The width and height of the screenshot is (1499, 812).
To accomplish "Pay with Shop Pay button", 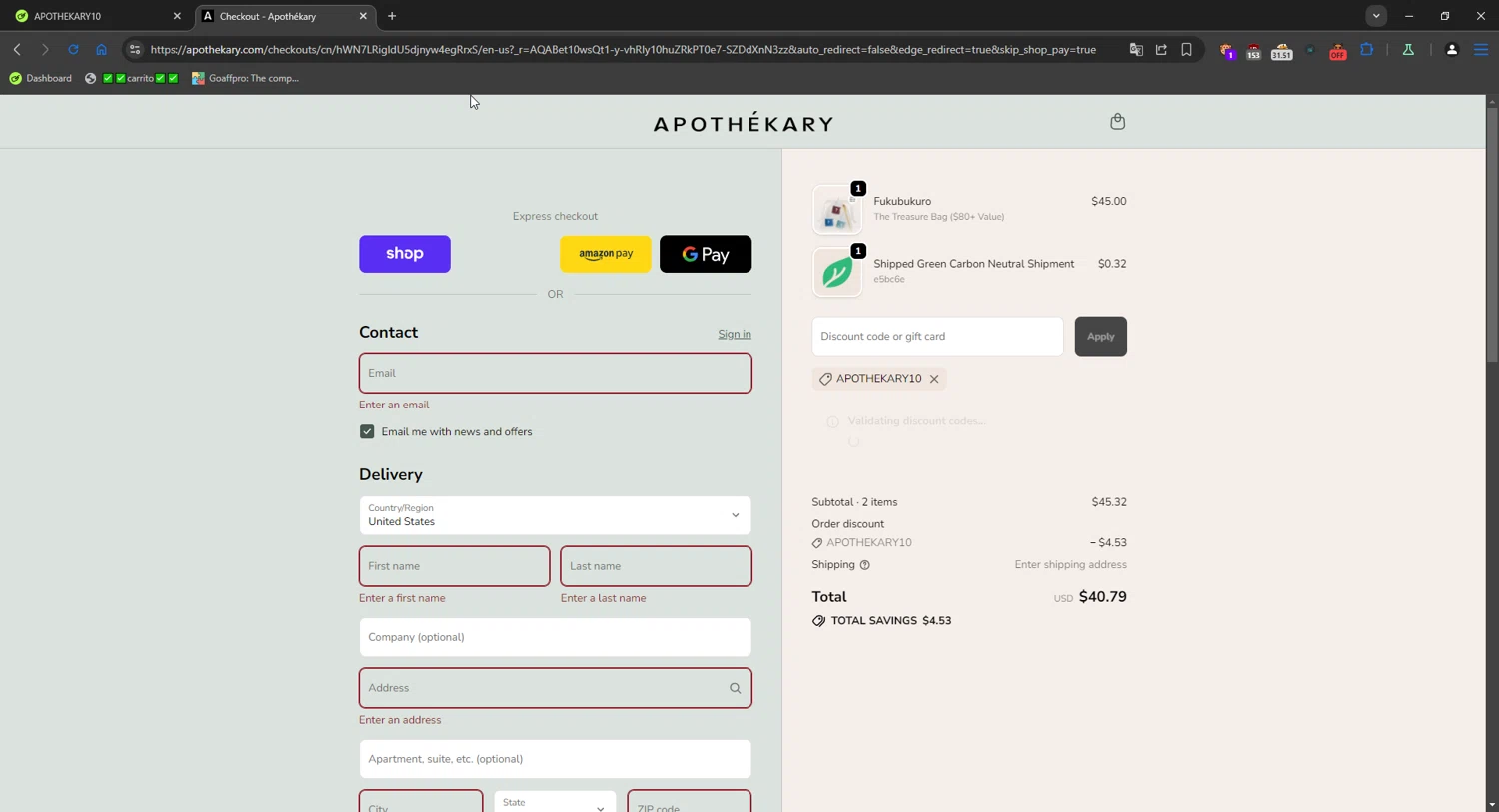I will point(405,254).
